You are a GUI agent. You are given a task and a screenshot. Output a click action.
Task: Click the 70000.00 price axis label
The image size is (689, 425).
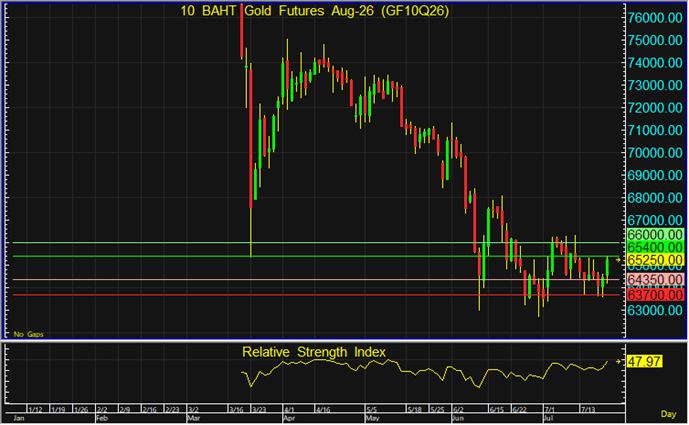[655, 153]
